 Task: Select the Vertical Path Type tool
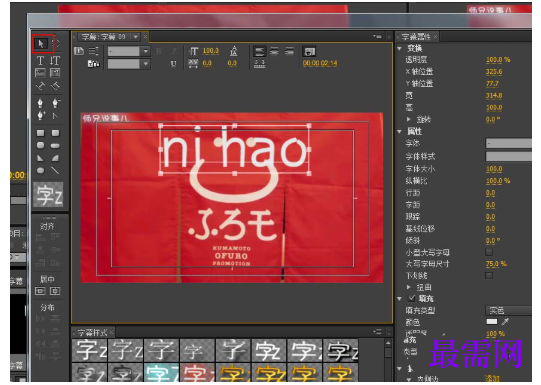(x=55, y=86)
